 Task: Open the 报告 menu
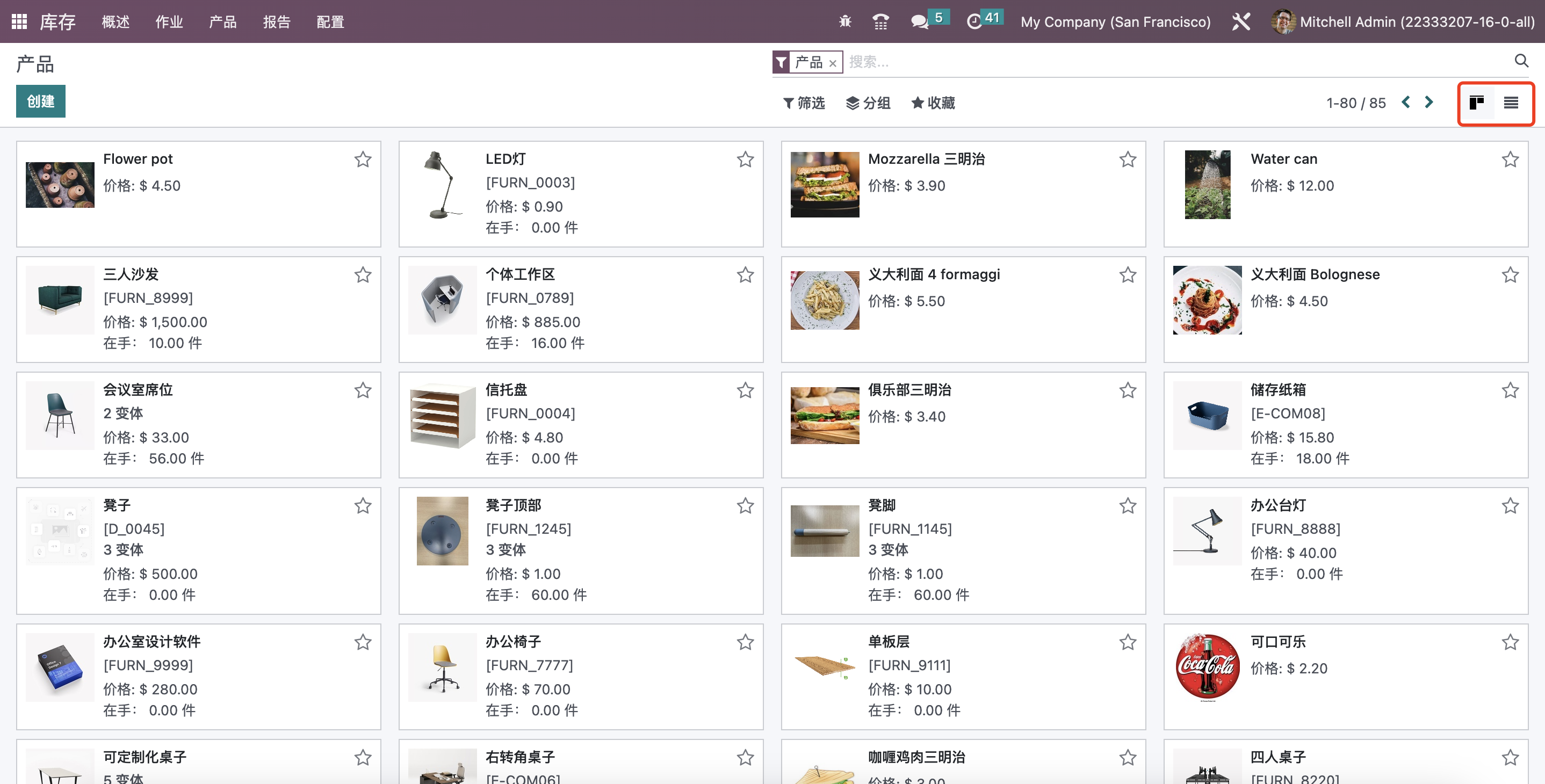coord(277,22)
